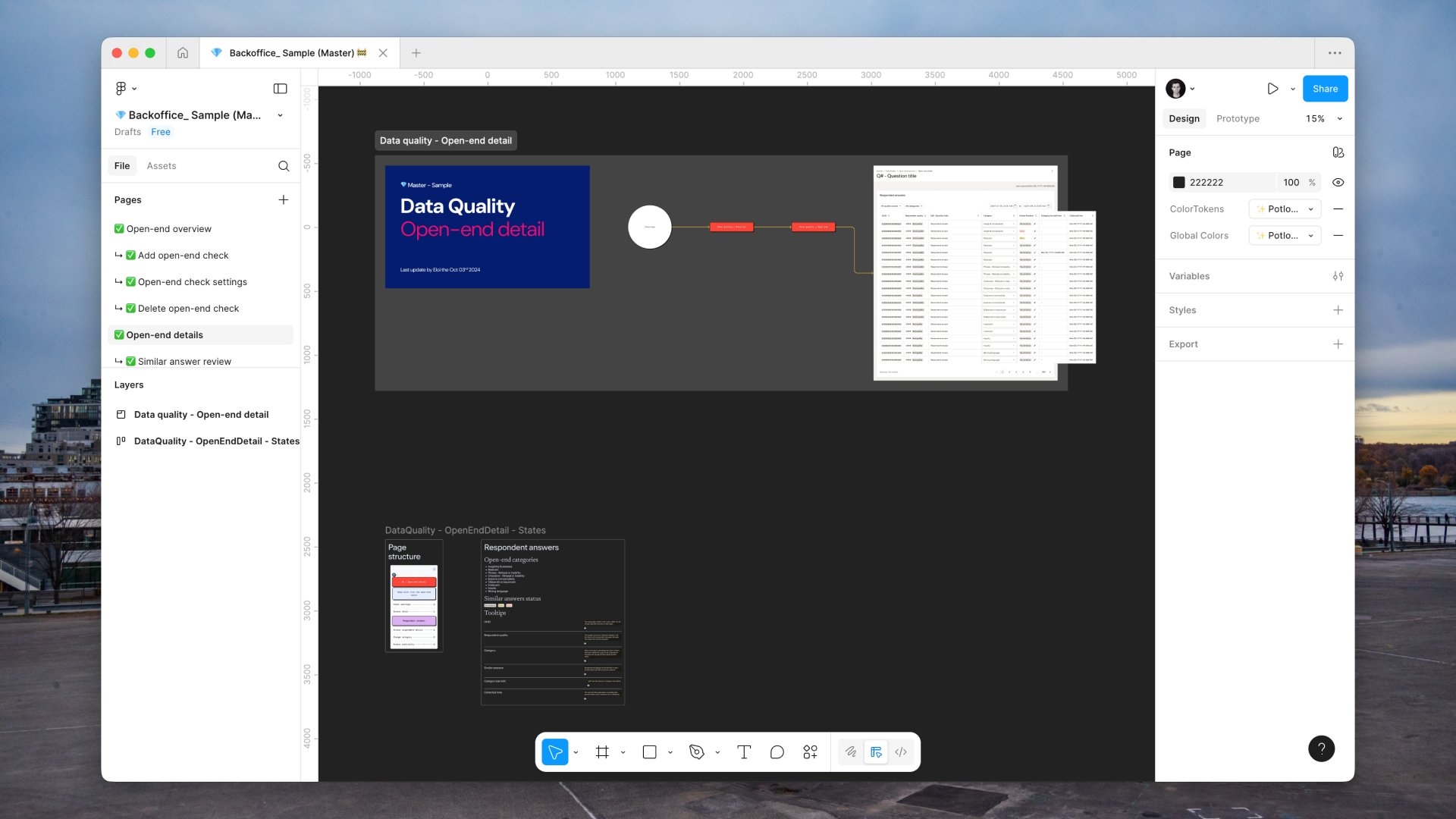Open the Assets tab
Screen dimensions: 1456x819
[162, 166]
